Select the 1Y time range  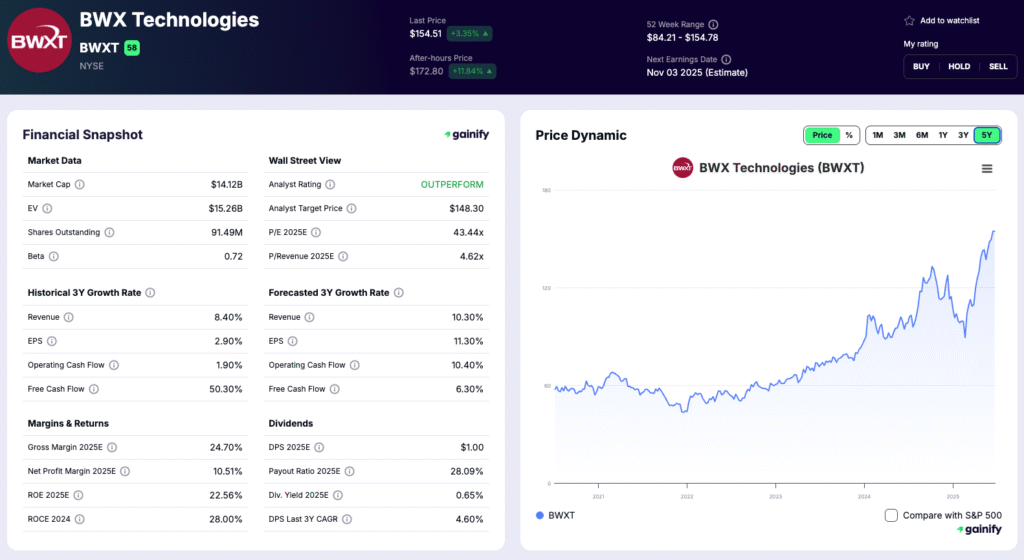click(x=943, y=135)
